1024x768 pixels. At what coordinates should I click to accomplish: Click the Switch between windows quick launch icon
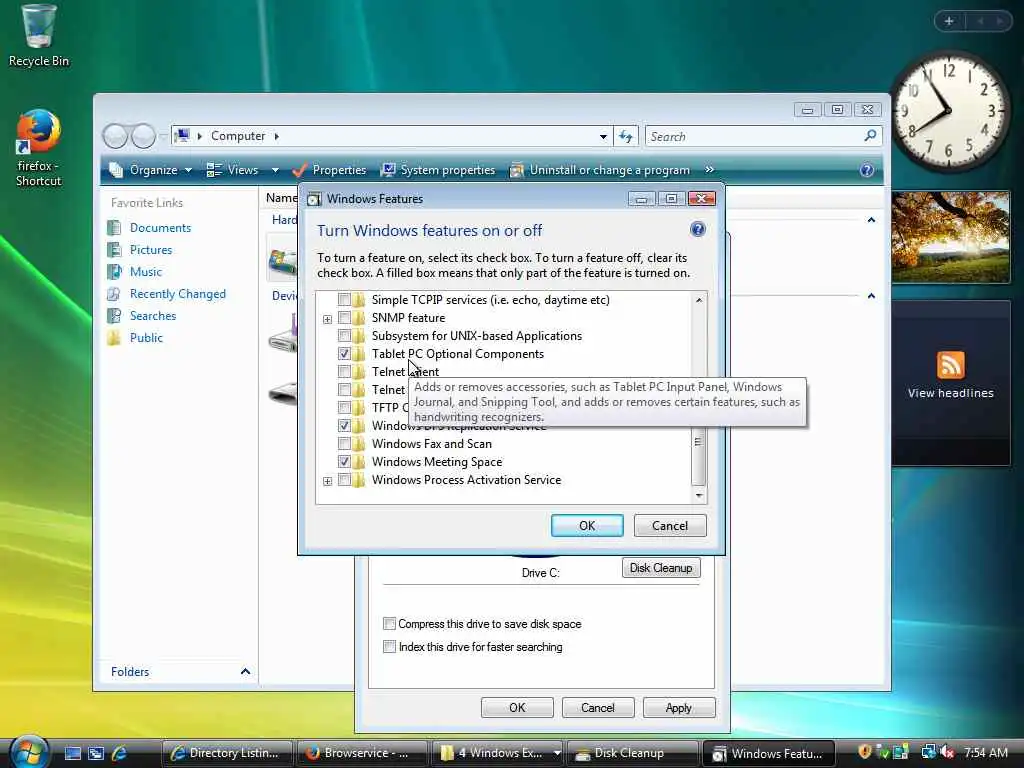point(96,753)
